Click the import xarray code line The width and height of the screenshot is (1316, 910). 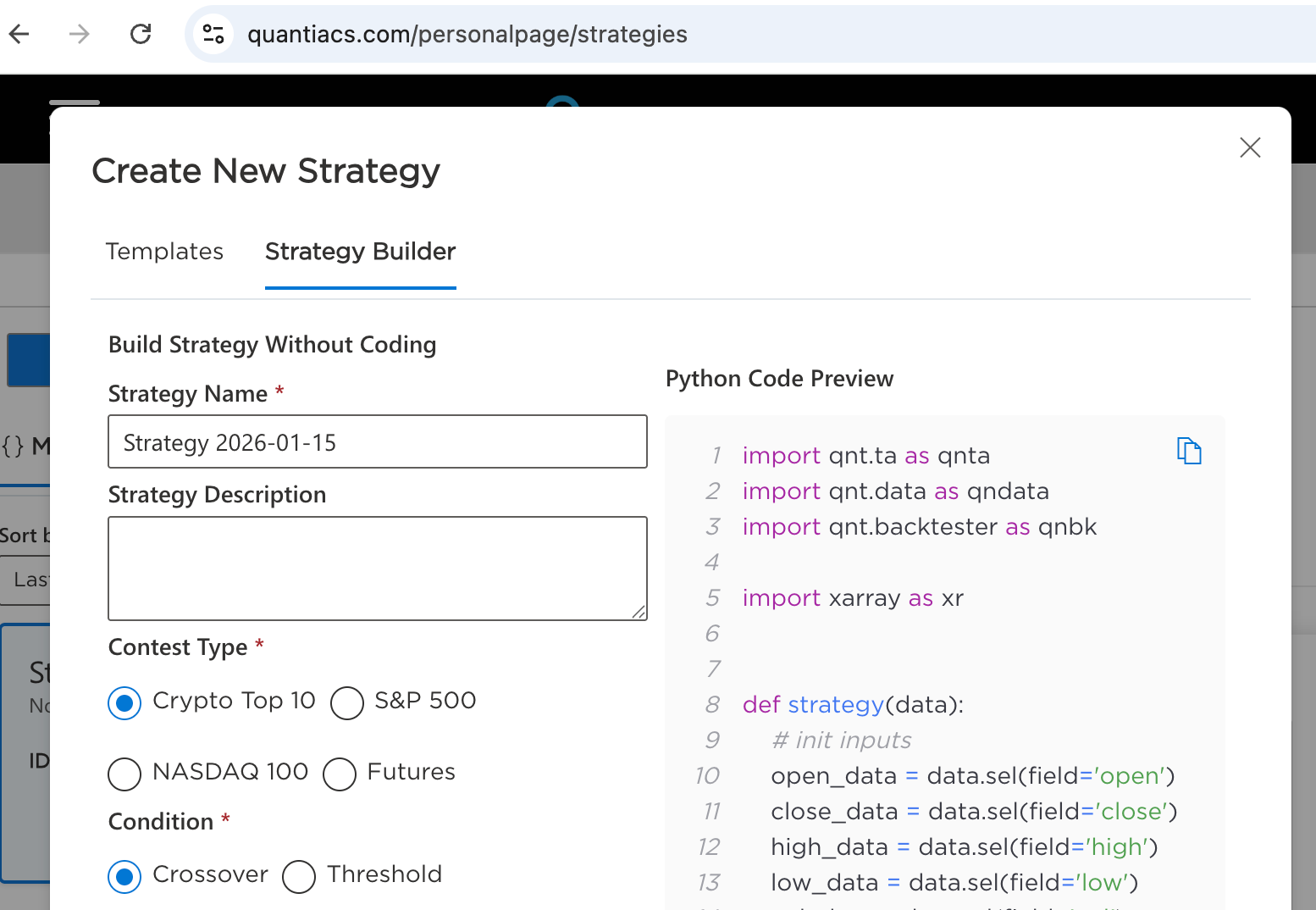[x=853, y=598]
